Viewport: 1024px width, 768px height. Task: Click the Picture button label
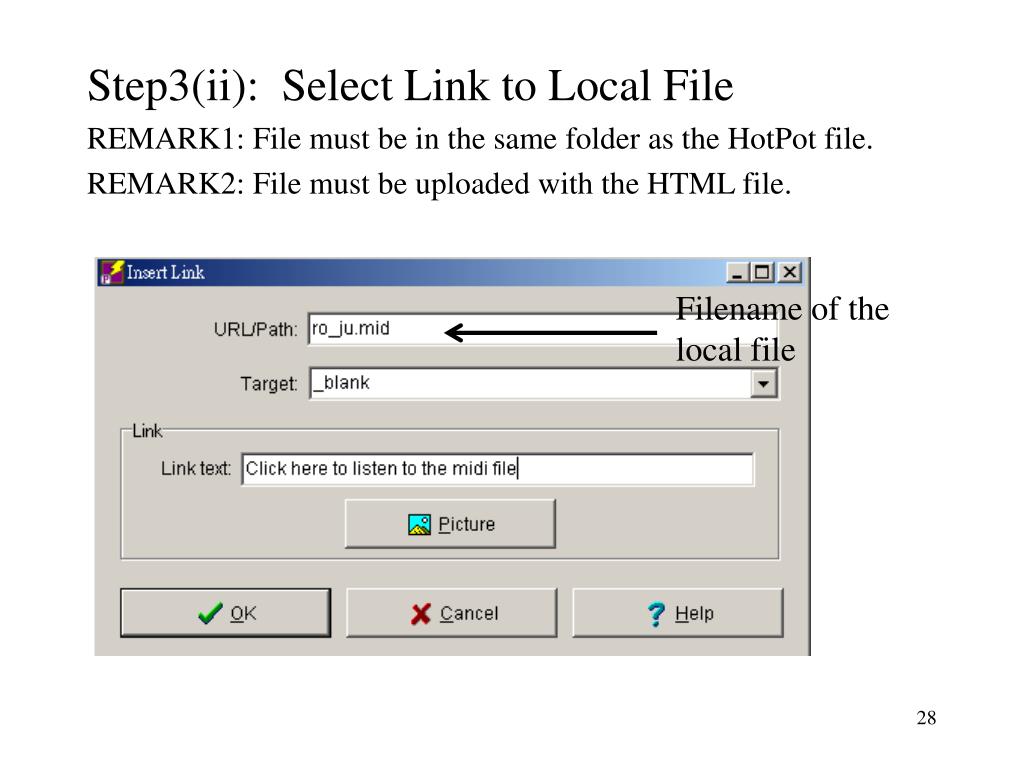pos(466,524)
